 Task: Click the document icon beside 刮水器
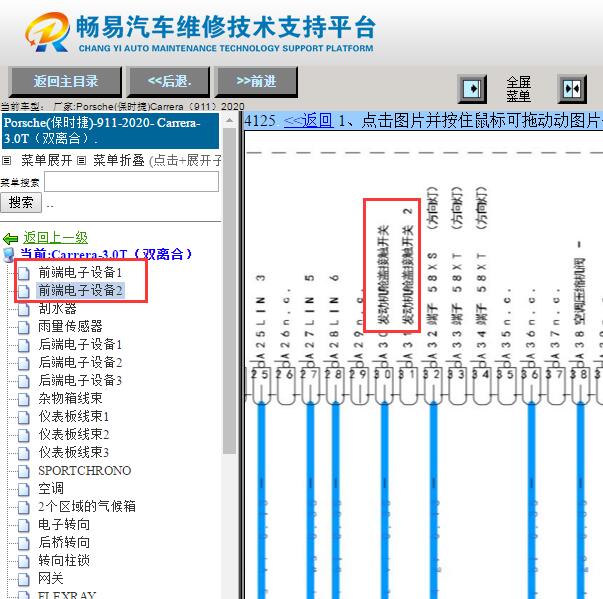pos(24,309)
